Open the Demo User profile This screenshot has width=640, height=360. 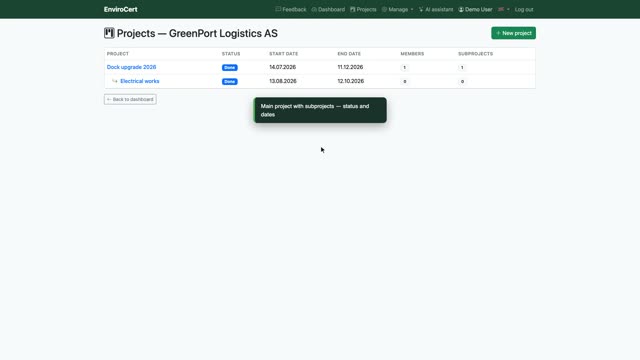pyautogui.click(x=475, y=9)
